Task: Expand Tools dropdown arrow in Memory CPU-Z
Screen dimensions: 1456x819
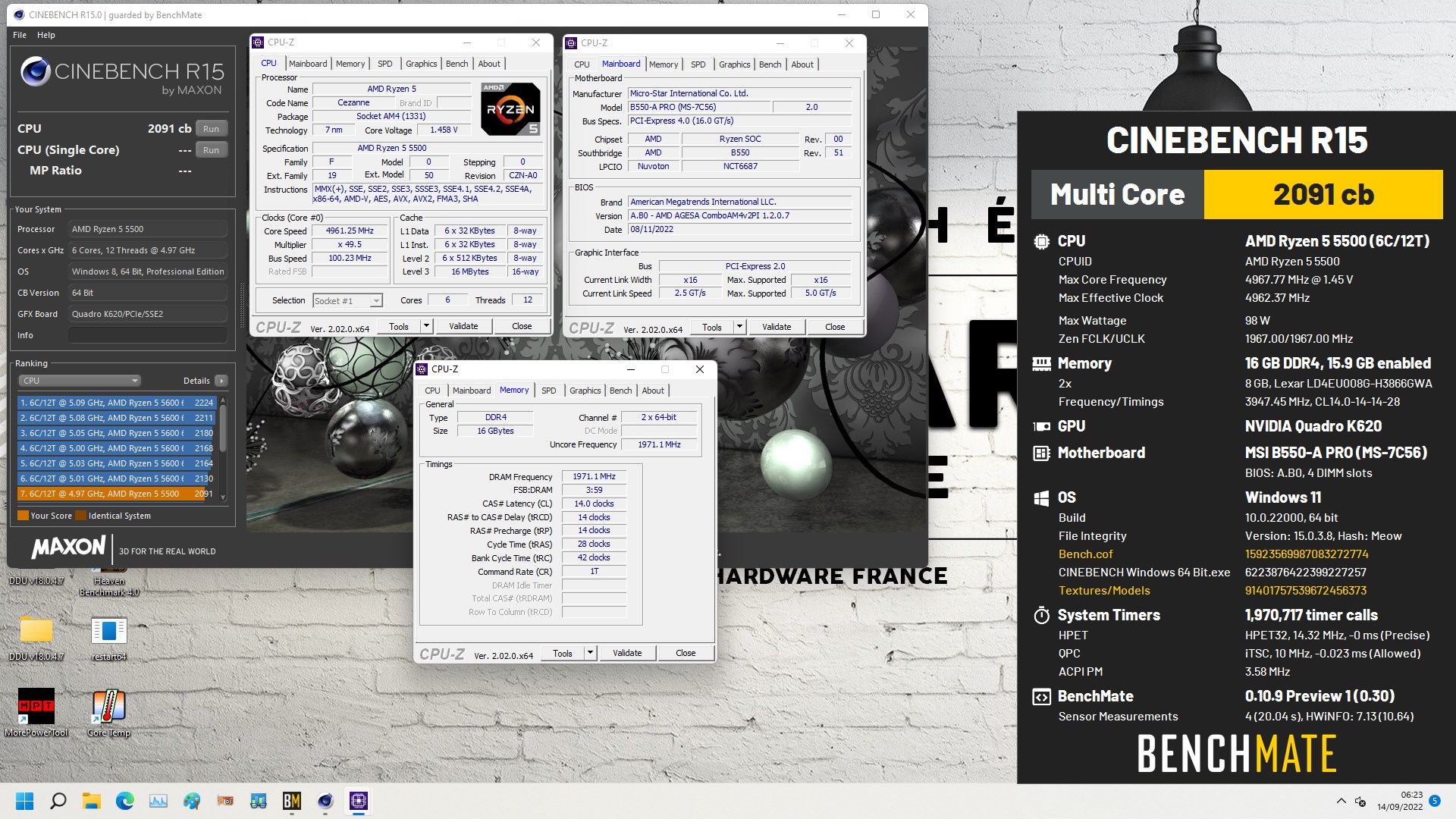Action: pyautogui.click(x=590, y=654)
